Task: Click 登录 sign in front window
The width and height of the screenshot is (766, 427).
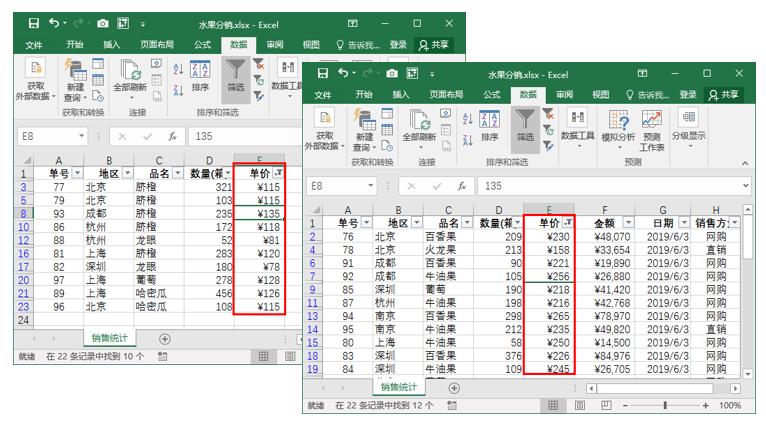Action: coord(688,94)
